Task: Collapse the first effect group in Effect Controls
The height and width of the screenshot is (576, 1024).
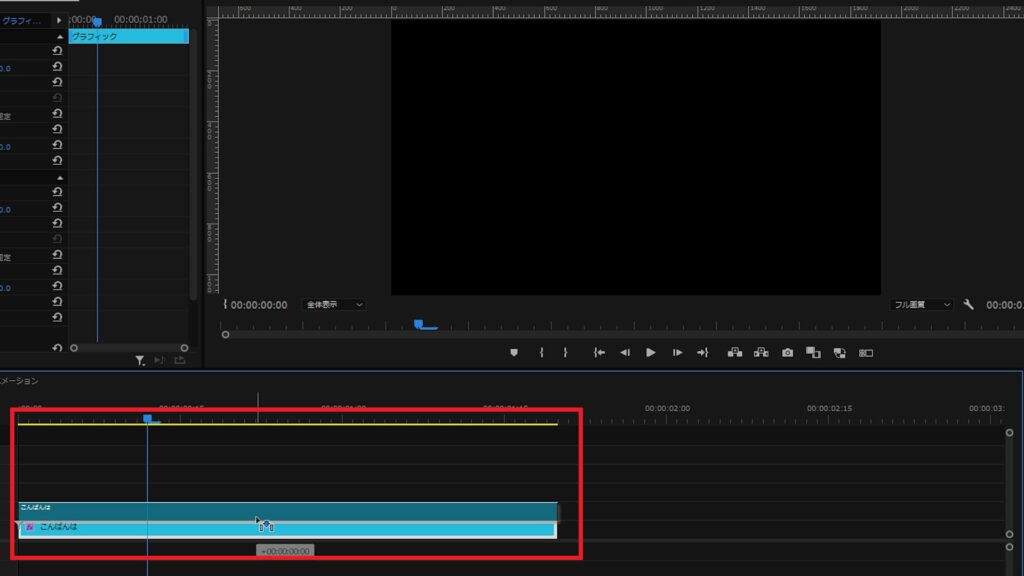Action: pos(60,37)
